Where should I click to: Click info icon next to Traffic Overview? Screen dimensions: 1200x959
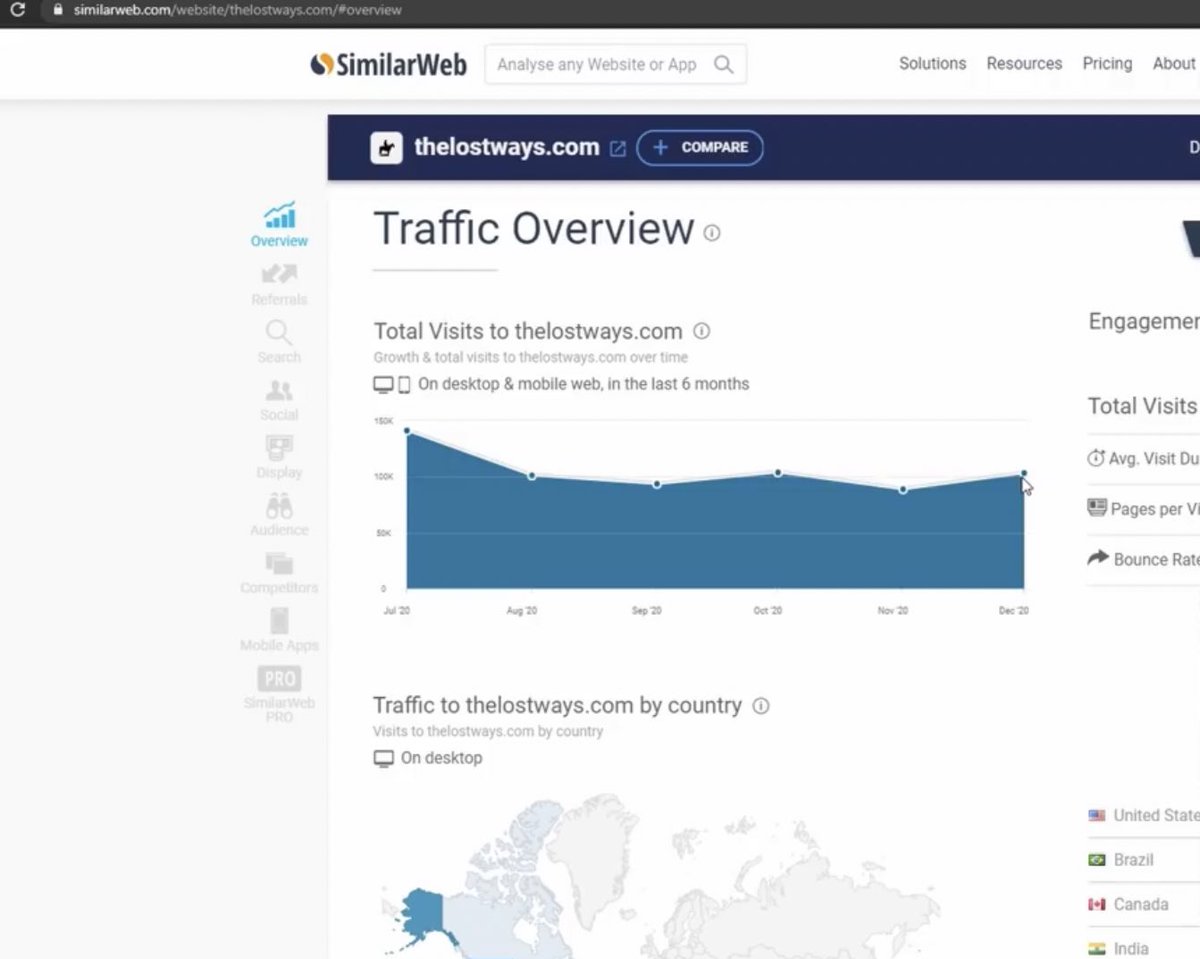tap(712, 233)
